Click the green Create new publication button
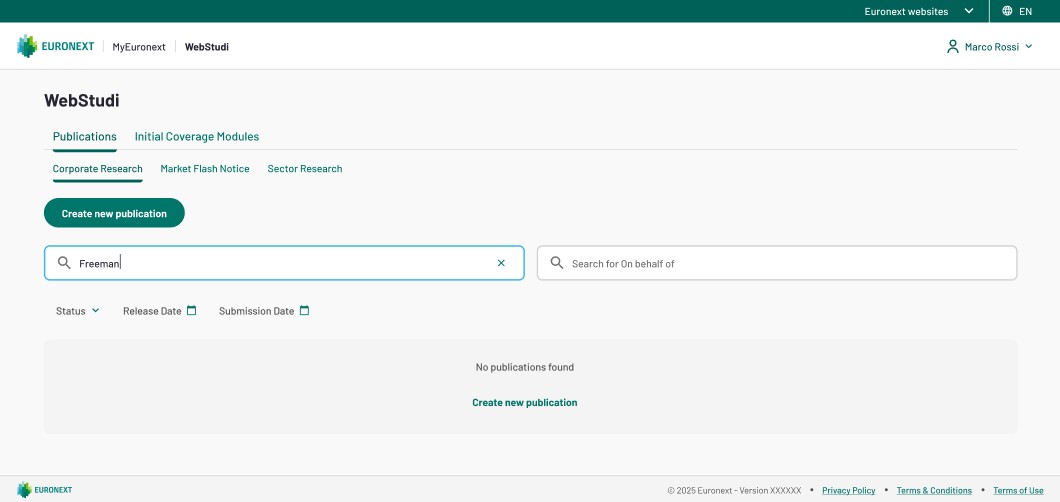This screenshot has height=502, width=1060. [114, 213]
